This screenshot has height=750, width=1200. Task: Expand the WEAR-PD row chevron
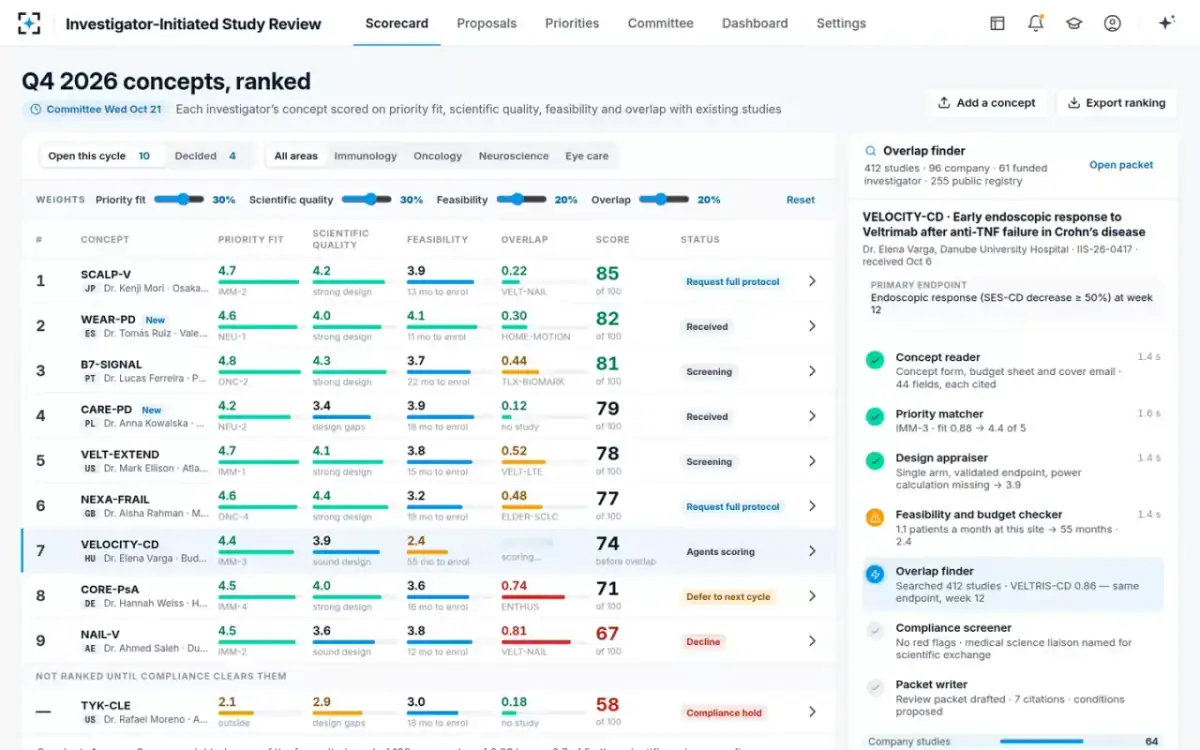[x=812, y=326]
